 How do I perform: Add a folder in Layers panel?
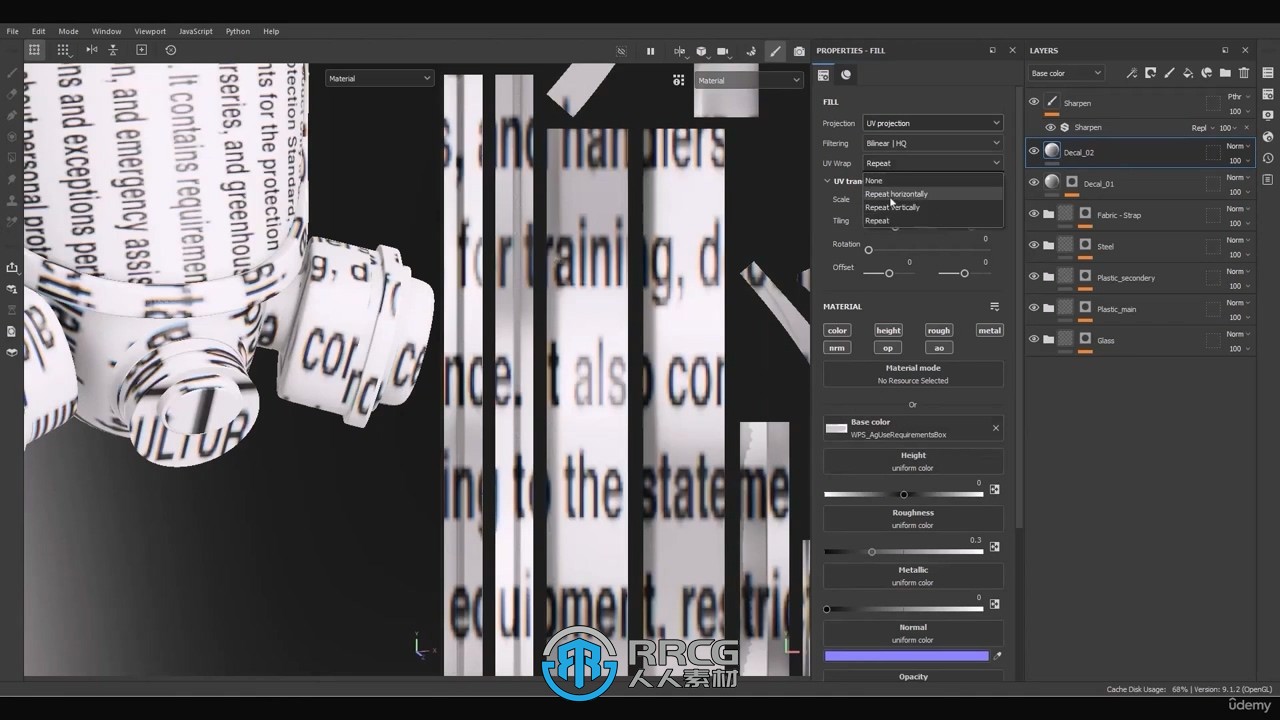(1225, 73)
